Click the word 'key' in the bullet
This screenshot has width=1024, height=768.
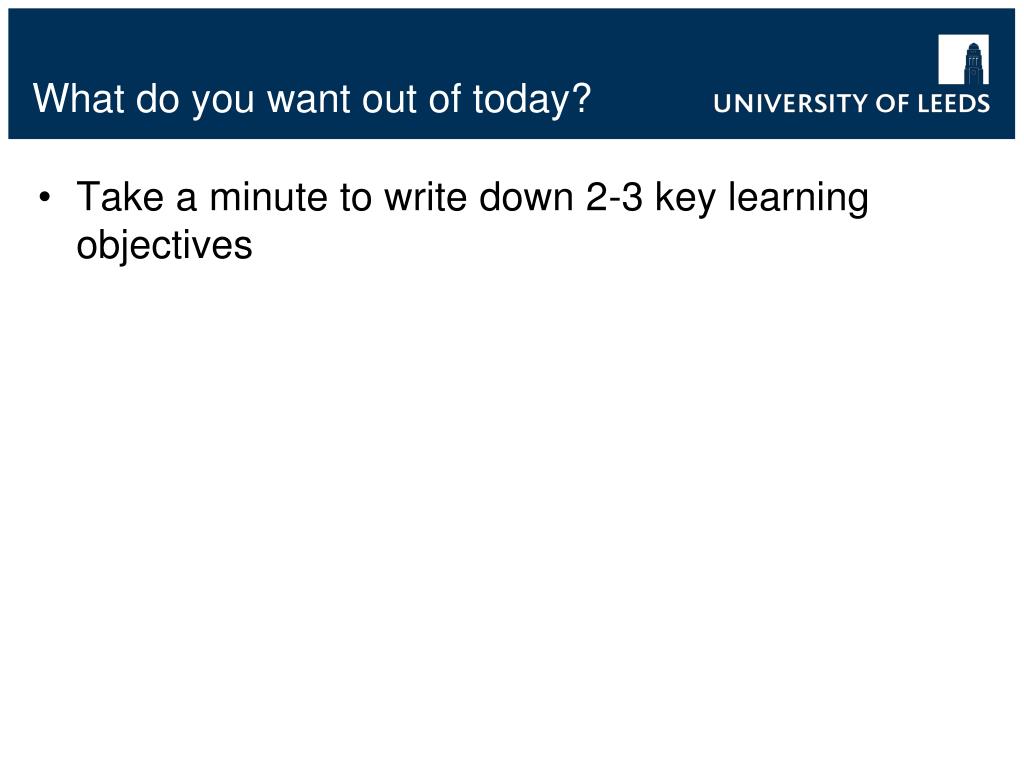point(685,199)
